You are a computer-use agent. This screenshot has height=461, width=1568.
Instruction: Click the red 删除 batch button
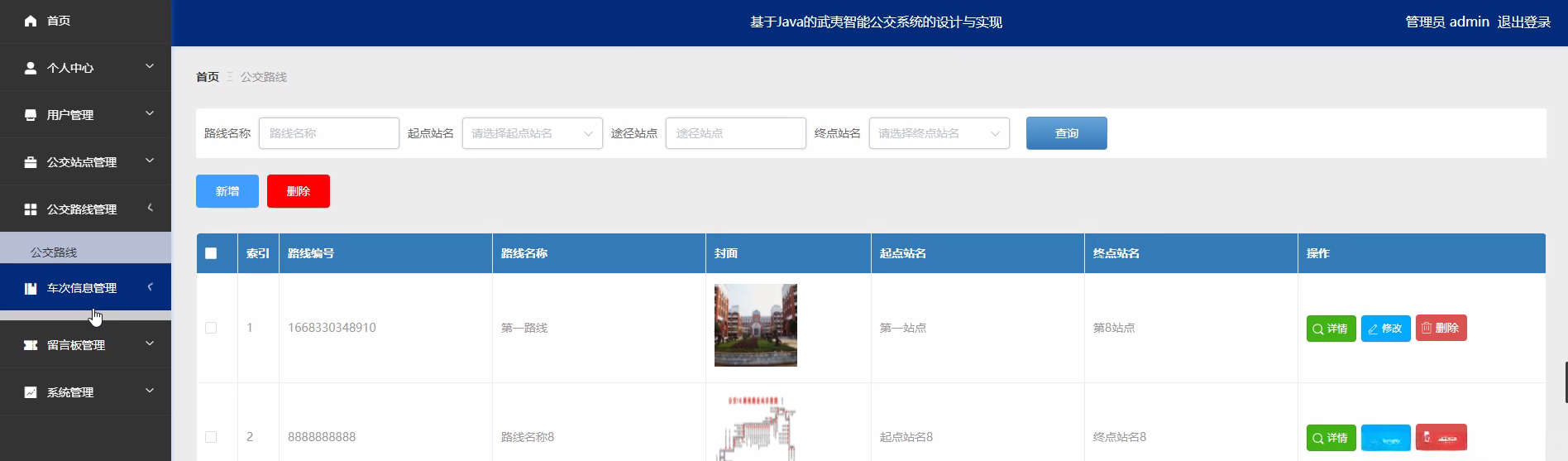click(299, 191)
